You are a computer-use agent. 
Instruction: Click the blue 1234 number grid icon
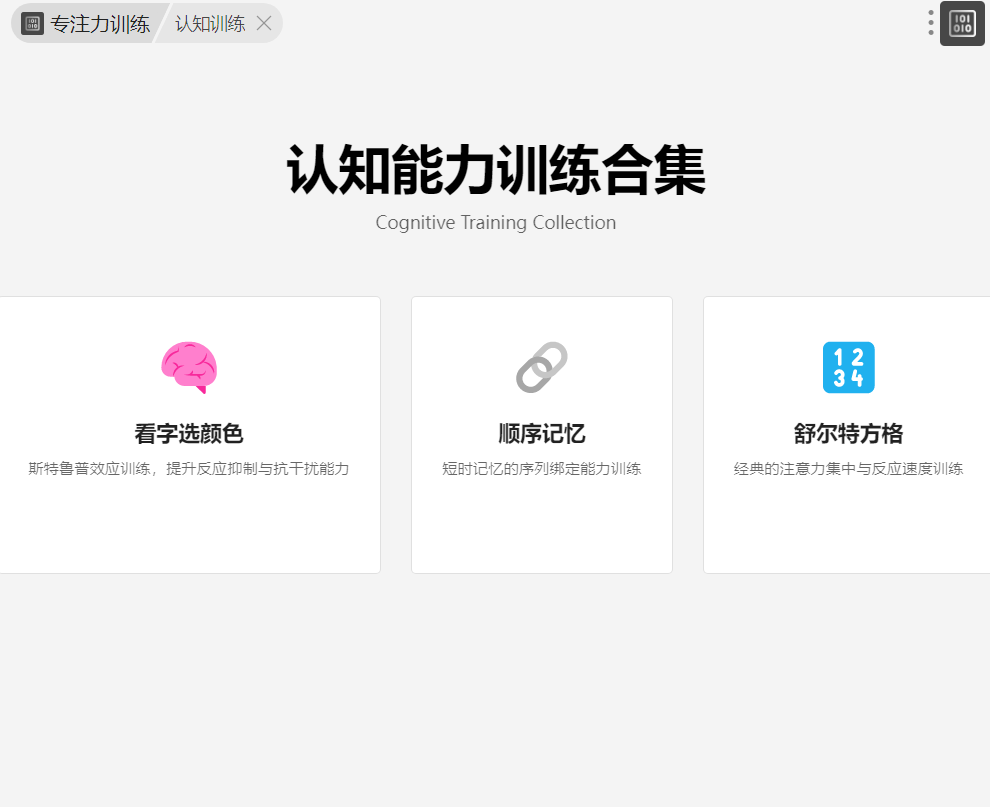(848, 368)
